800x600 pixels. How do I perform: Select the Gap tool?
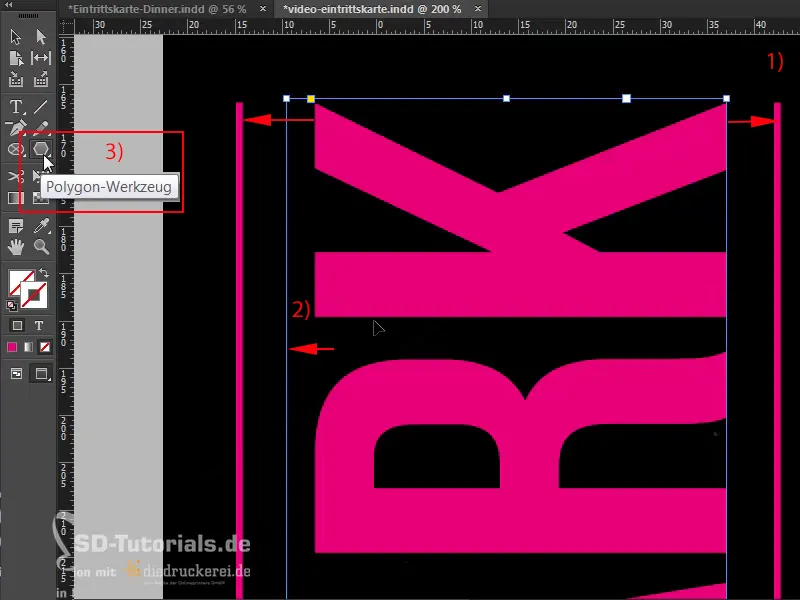(x=41, y=58)
